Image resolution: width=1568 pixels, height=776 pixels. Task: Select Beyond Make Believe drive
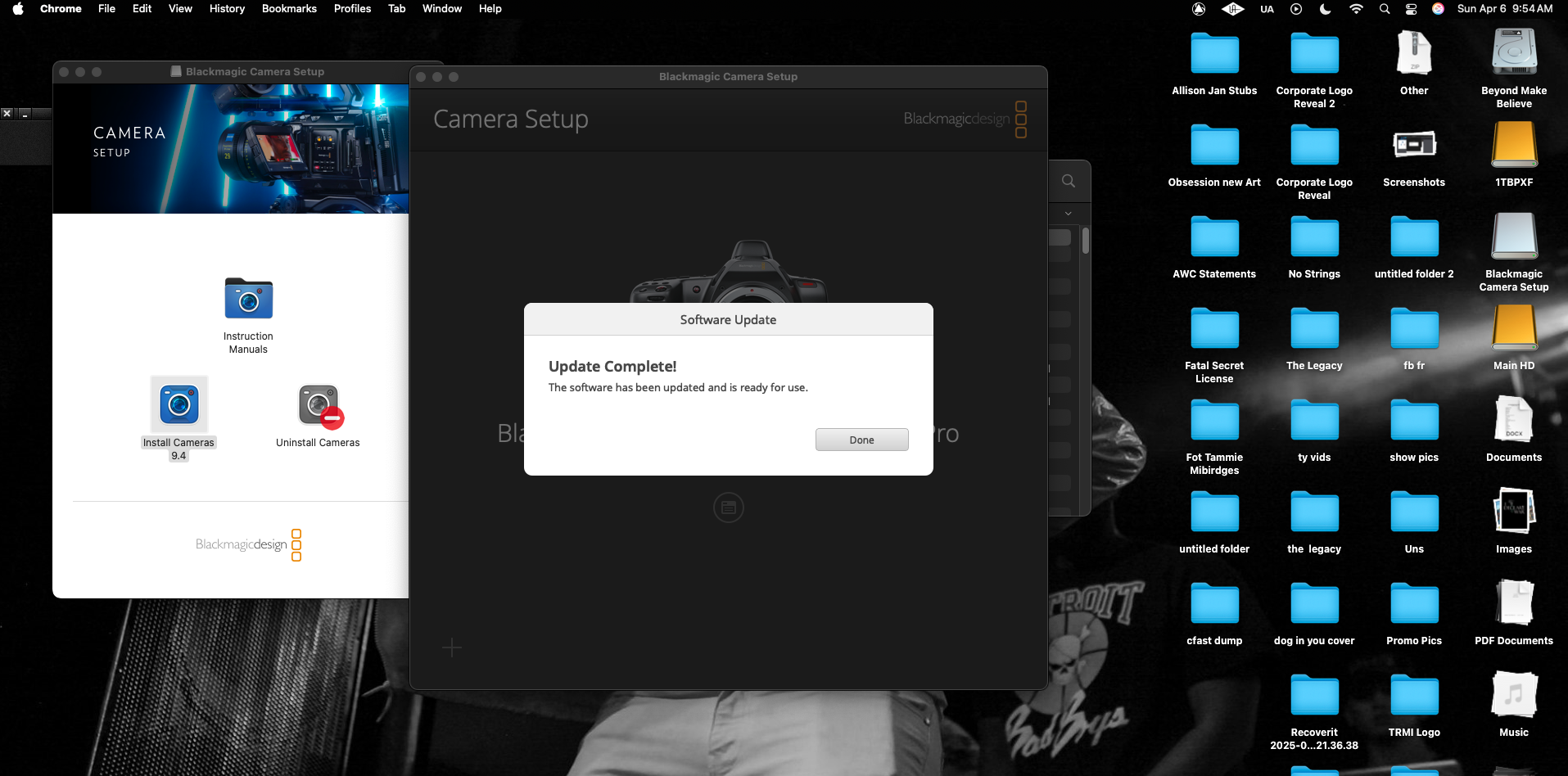coord(1514,52)
